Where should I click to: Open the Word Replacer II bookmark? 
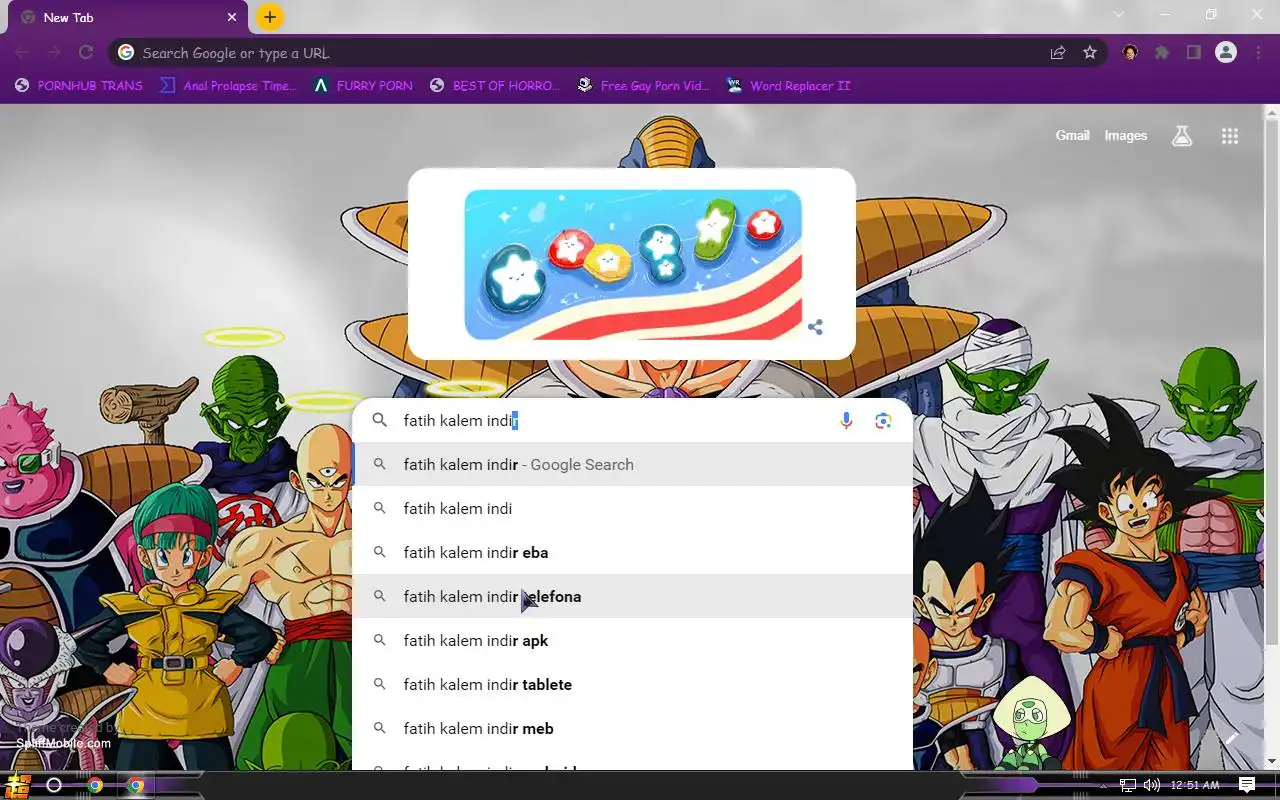789,86
